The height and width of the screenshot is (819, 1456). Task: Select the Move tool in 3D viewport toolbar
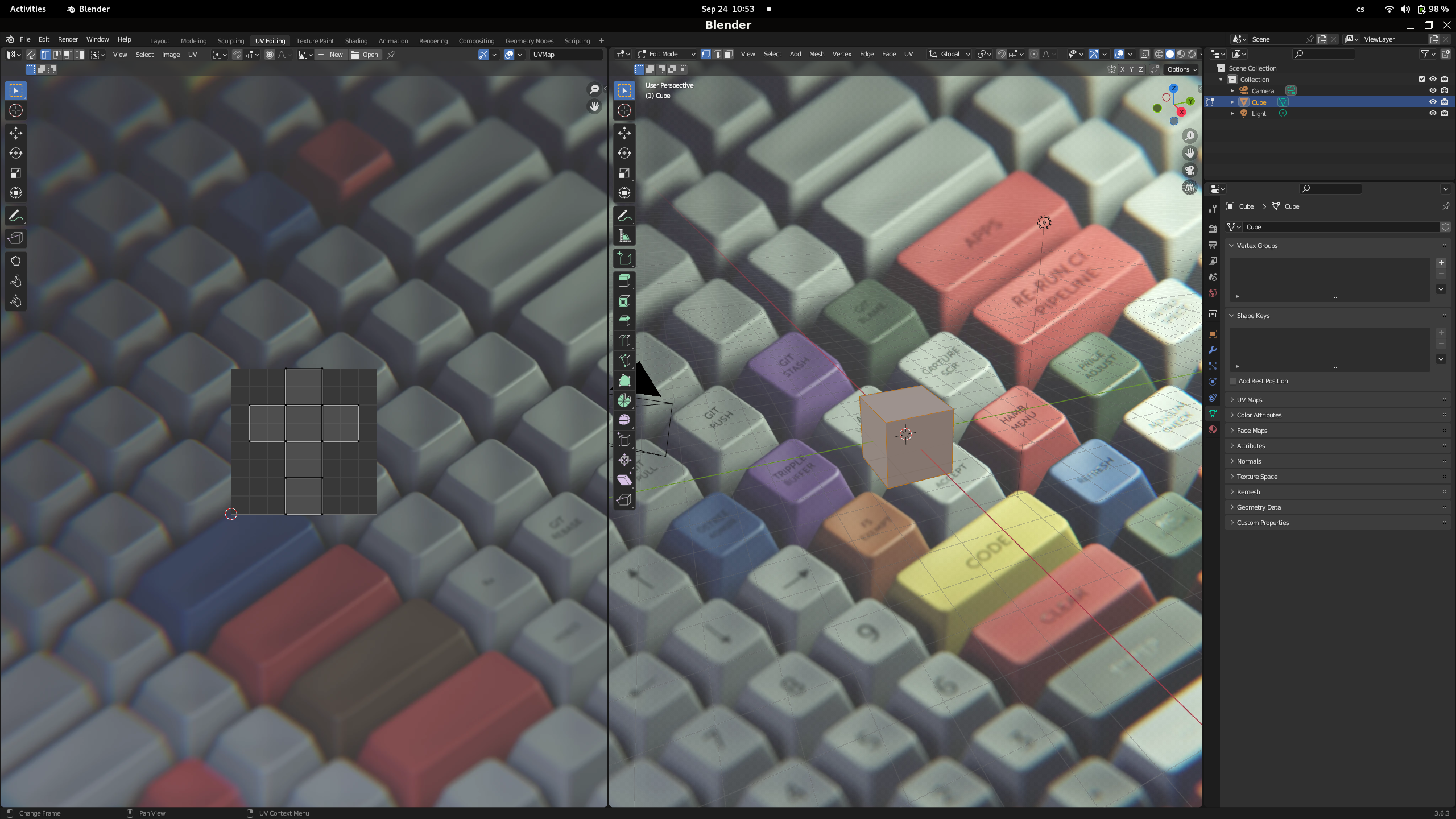click(624, 133)
